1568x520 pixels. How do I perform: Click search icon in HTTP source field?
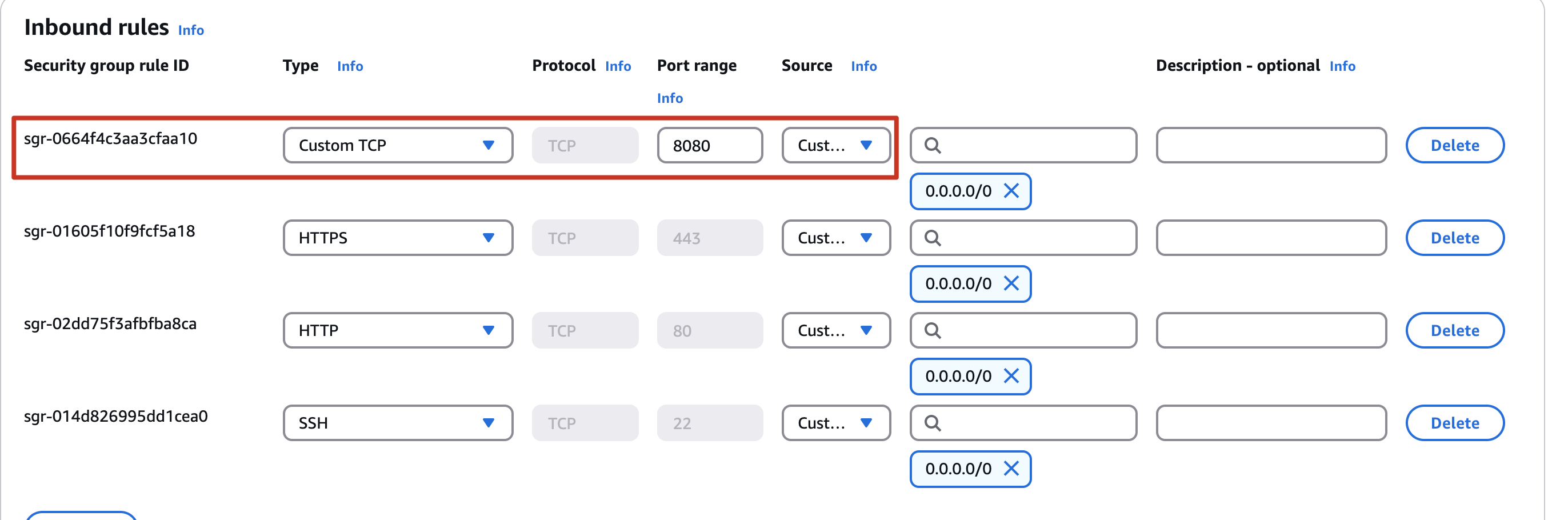(x=933, y=331)
